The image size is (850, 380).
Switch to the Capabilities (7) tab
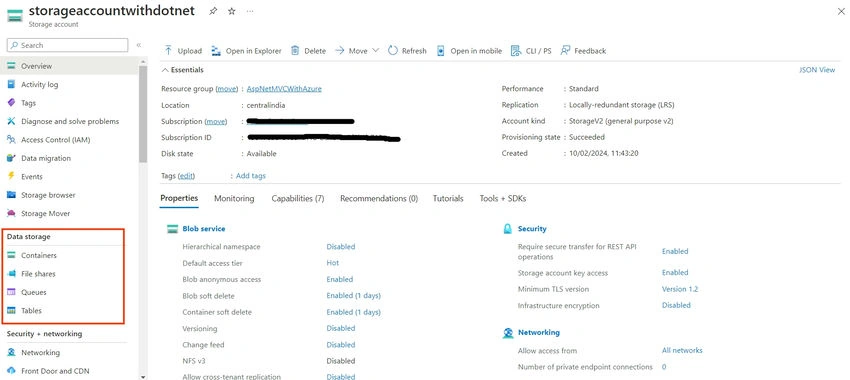point(298,198)
